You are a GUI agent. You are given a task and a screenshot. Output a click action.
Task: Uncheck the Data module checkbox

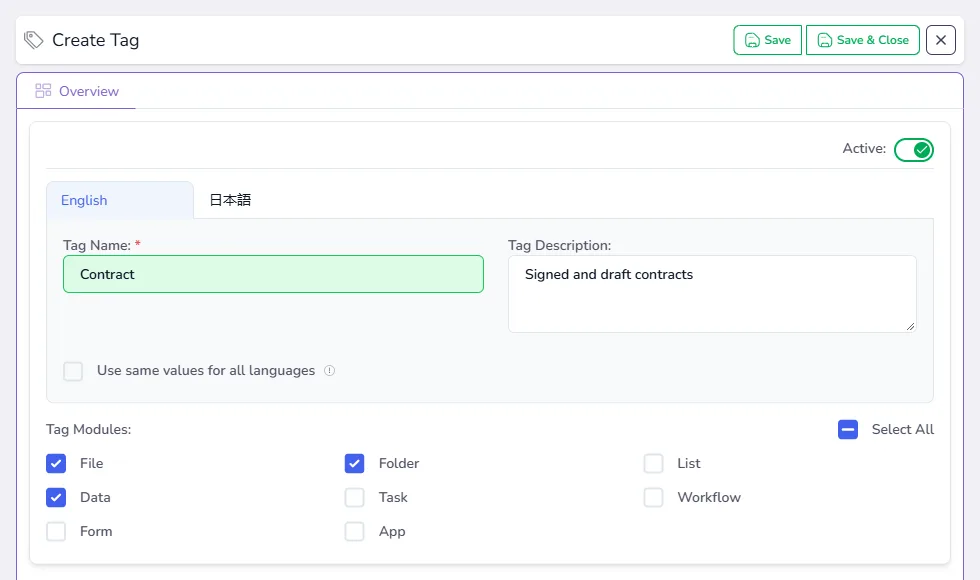[x=56, y=498]
